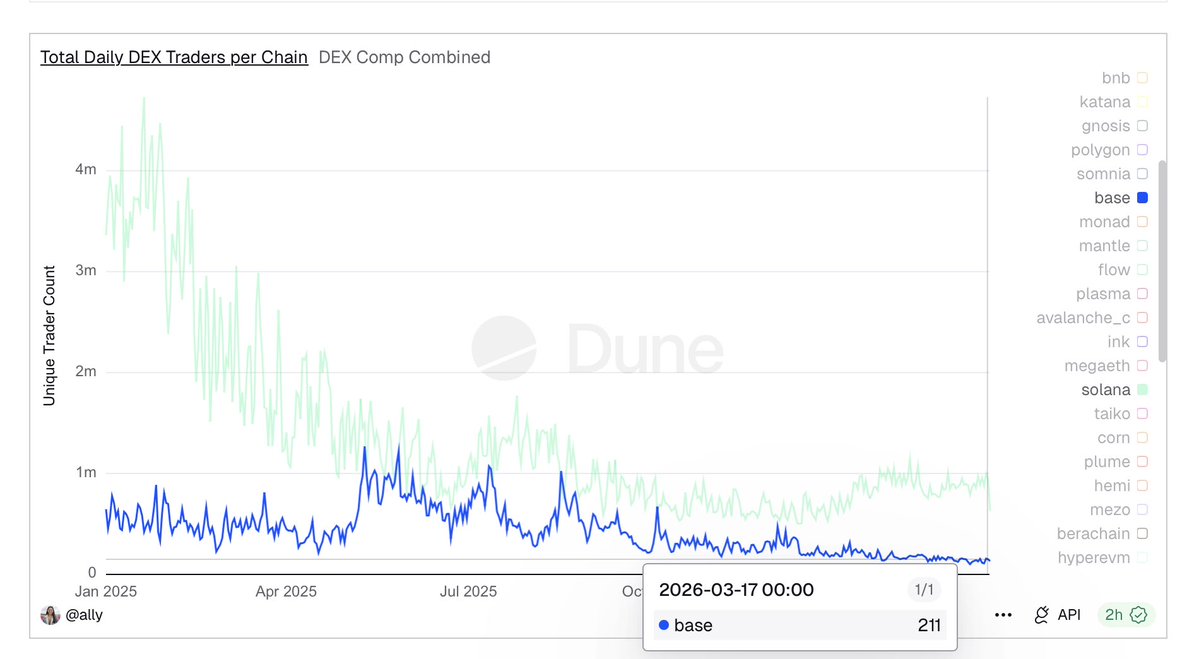Toggle the somnia legend checkbox

(x=1142, y=174)
